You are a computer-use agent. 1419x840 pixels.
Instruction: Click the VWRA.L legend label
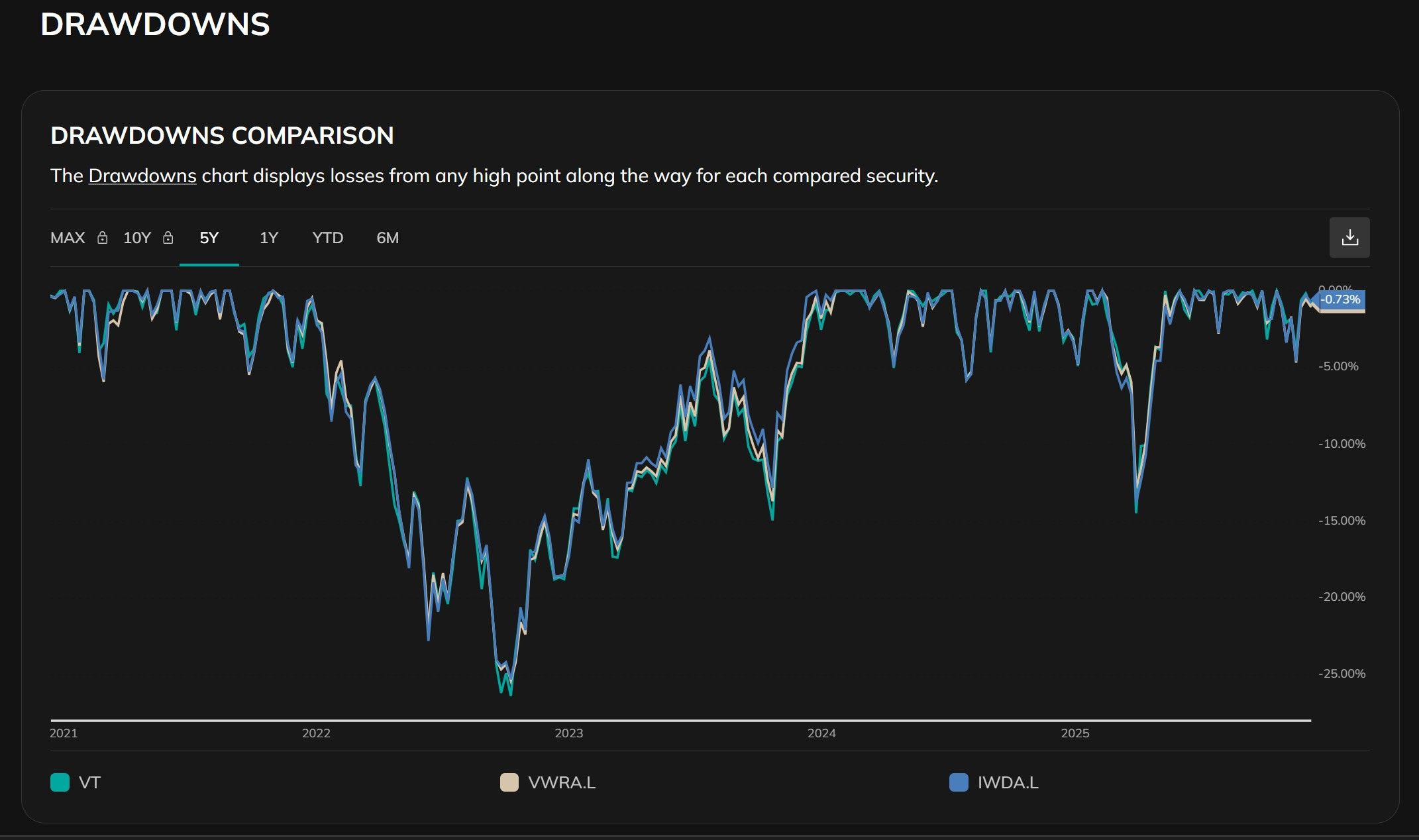(562, 782)
